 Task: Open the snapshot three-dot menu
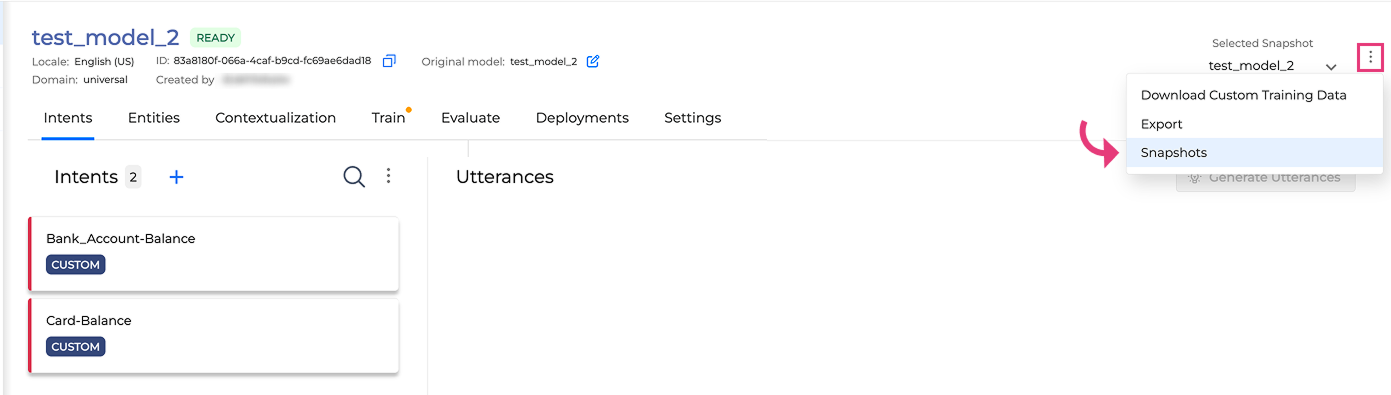1370,58
